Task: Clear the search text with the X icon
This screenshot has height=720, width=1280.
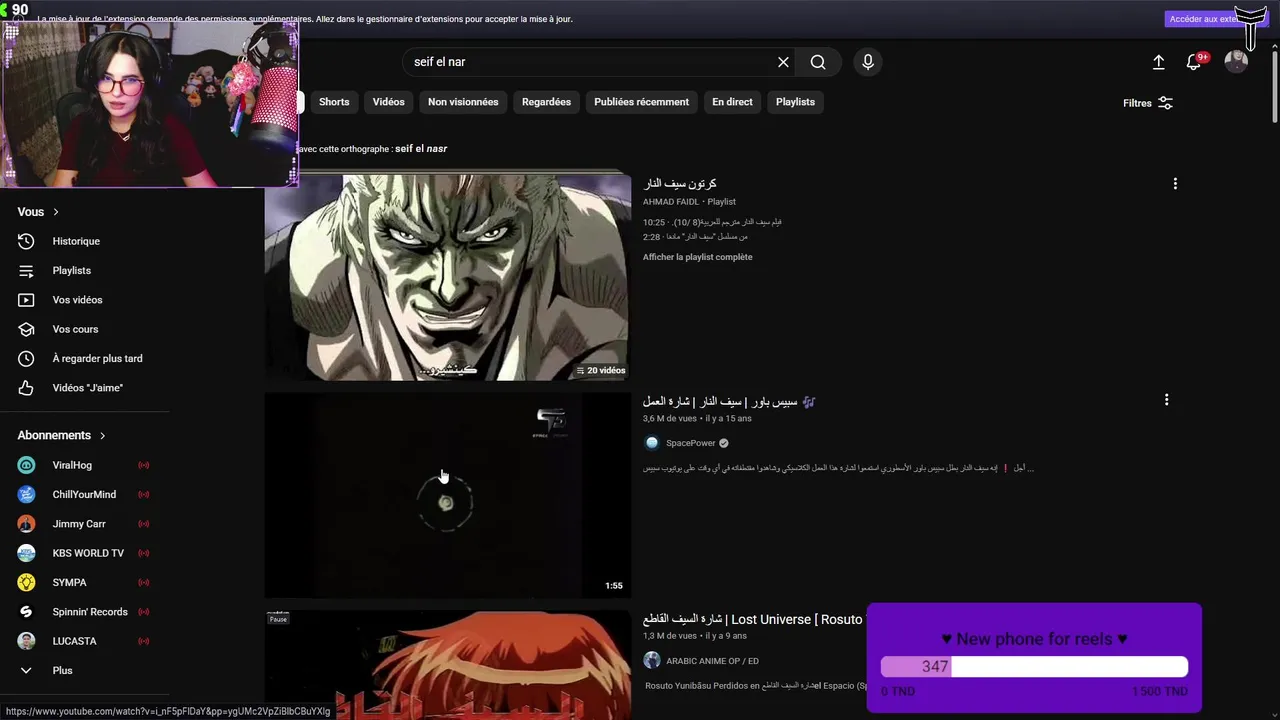Action: click(x=783, y=62)
